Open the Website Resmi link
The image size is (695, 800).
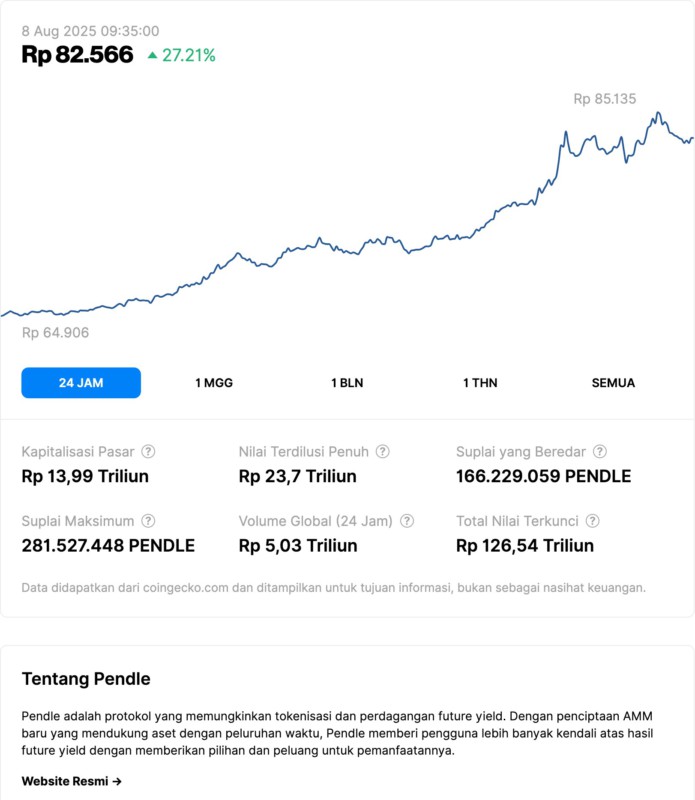coord(72,781)
